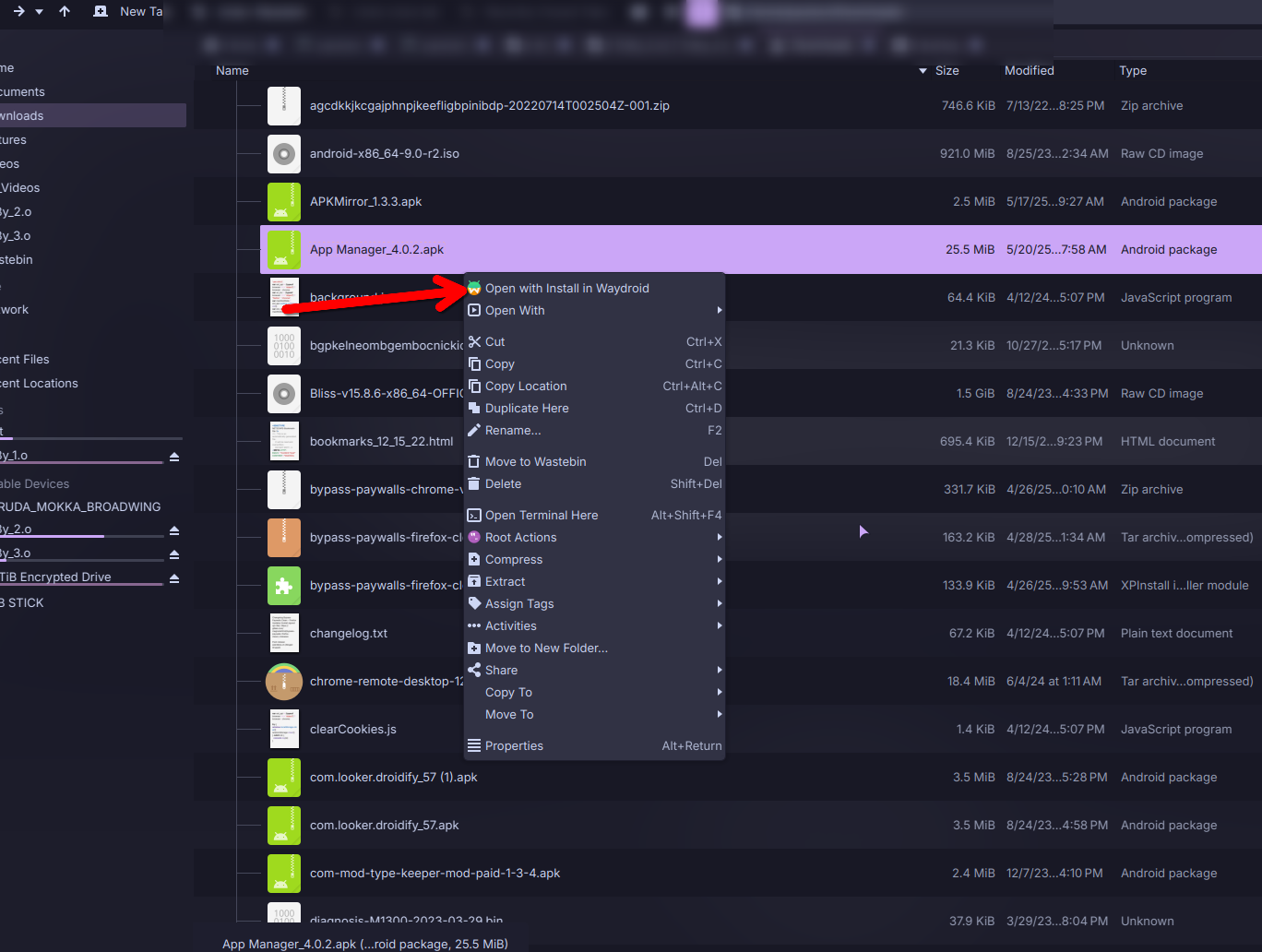Screen dimensions: 1262x952
Task: Open Properties from context menu
Action: tap(594, 745)
